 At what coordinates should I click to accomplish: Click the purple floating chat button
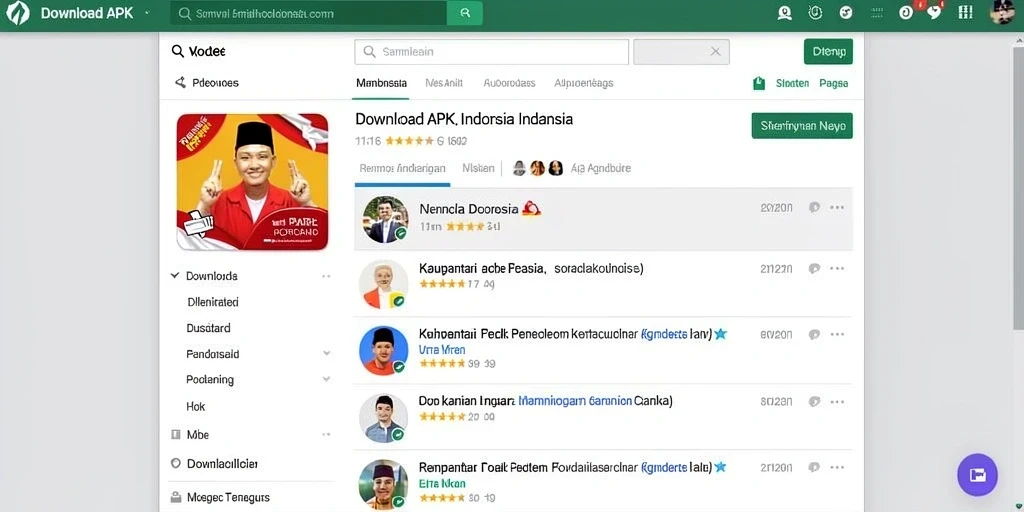point(978,475)
